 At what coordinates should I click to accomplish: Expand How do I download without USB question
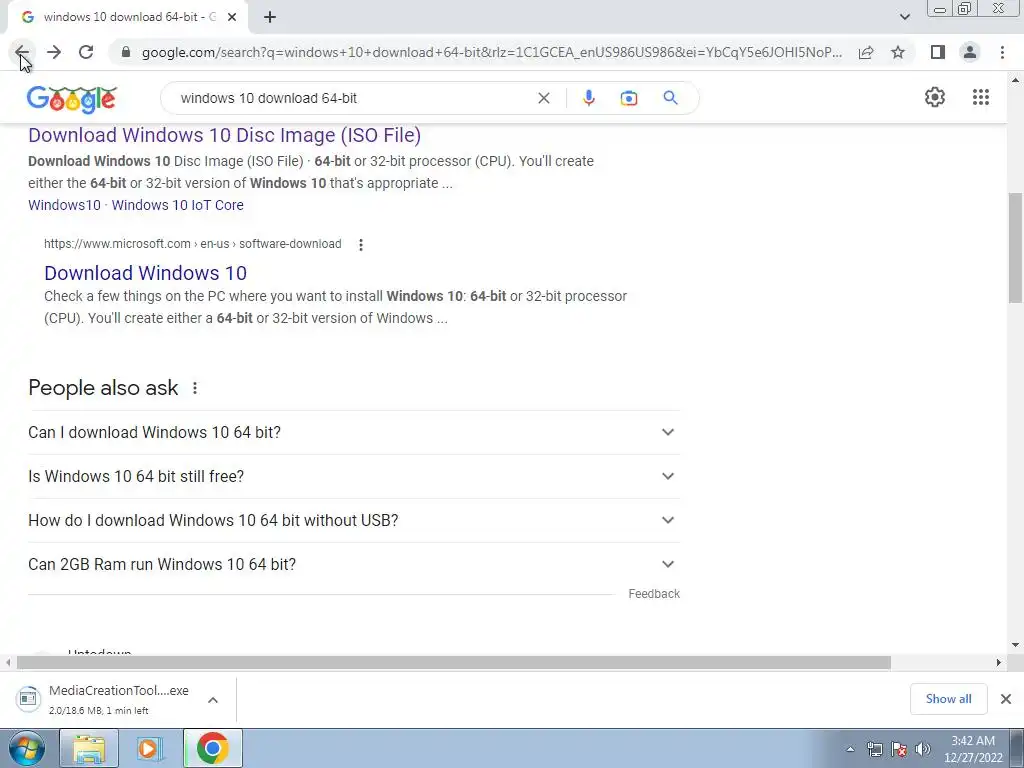pyautogui.click(x=354, y=520)
